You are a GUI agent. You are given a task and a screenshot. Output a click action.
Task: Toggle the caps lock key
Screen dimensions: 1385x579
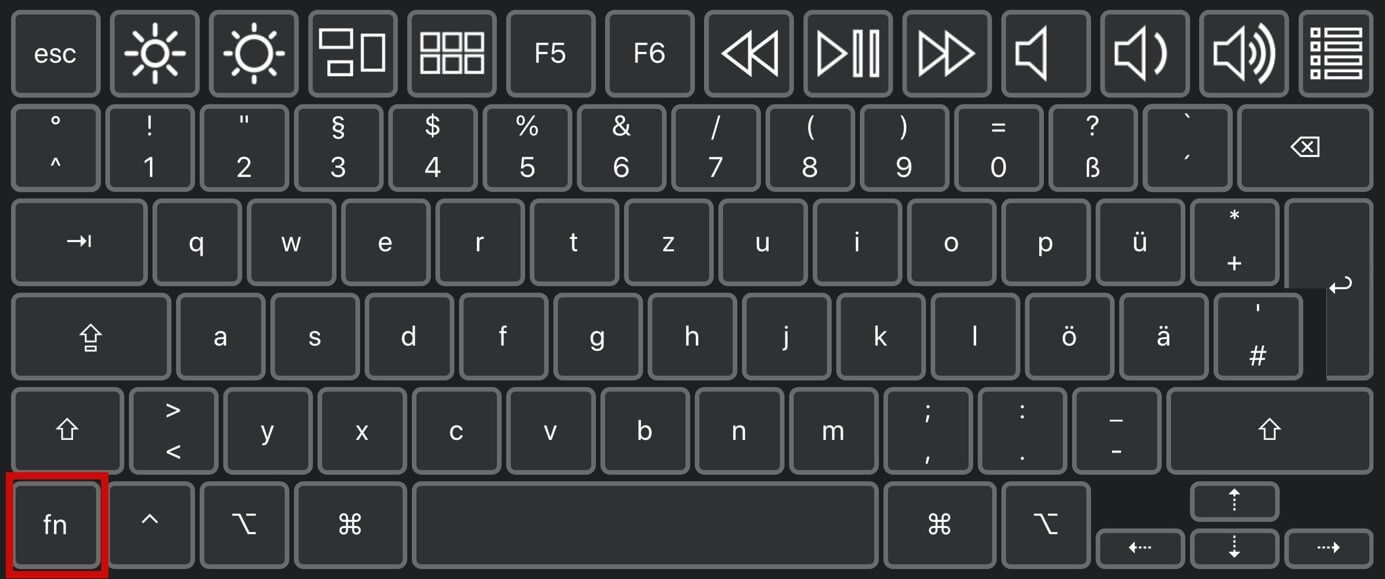click(91, 337)
